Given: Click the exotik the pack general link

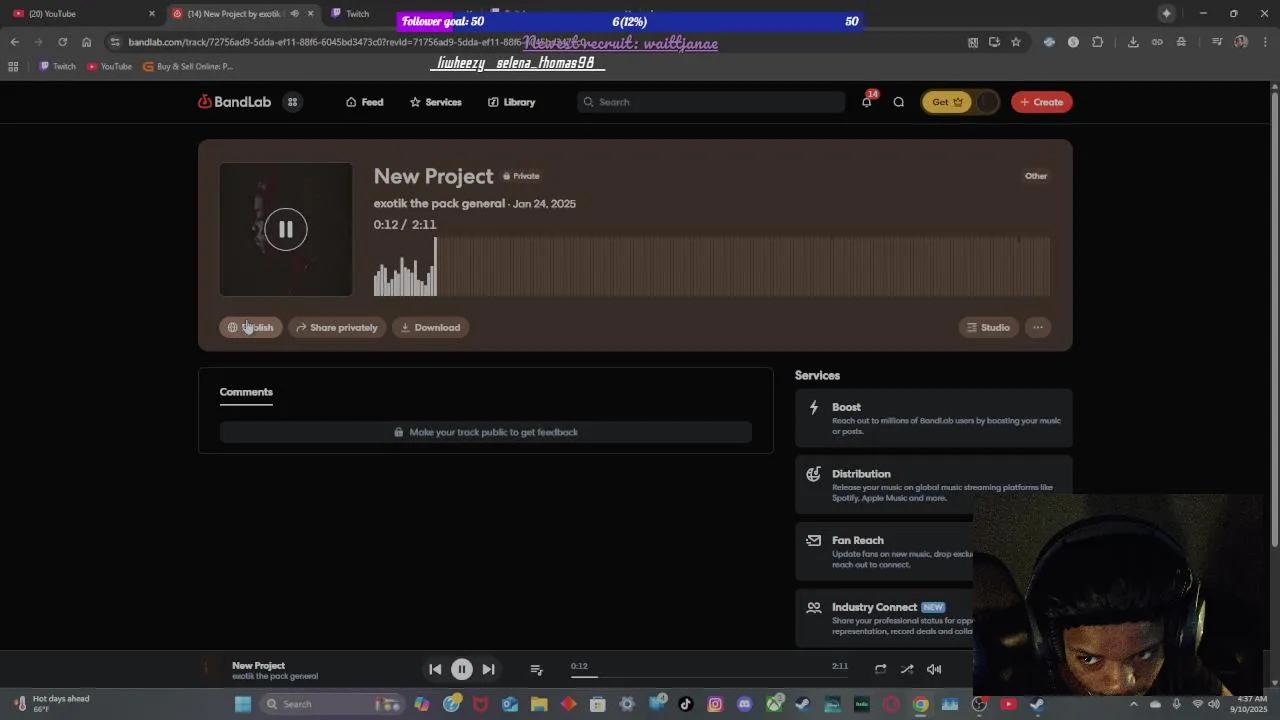Looking at the screenshot, I should pyautogui.click(x=439, y=203).
